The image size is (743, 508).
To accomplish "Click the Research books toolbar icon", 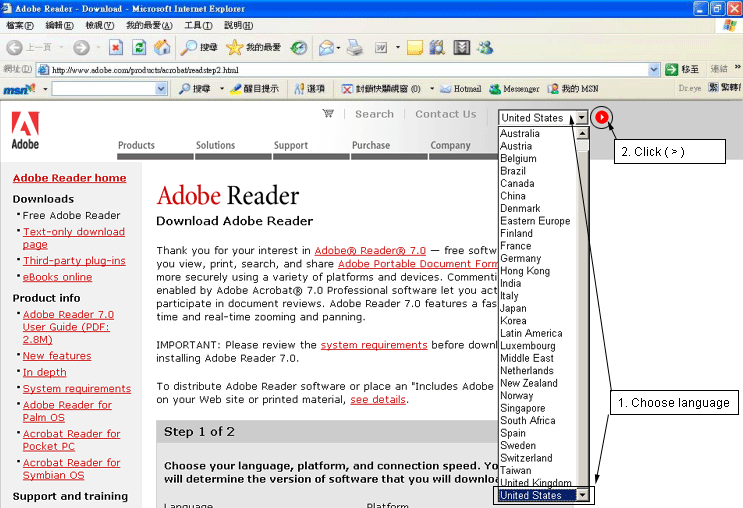I will (437, 47).
